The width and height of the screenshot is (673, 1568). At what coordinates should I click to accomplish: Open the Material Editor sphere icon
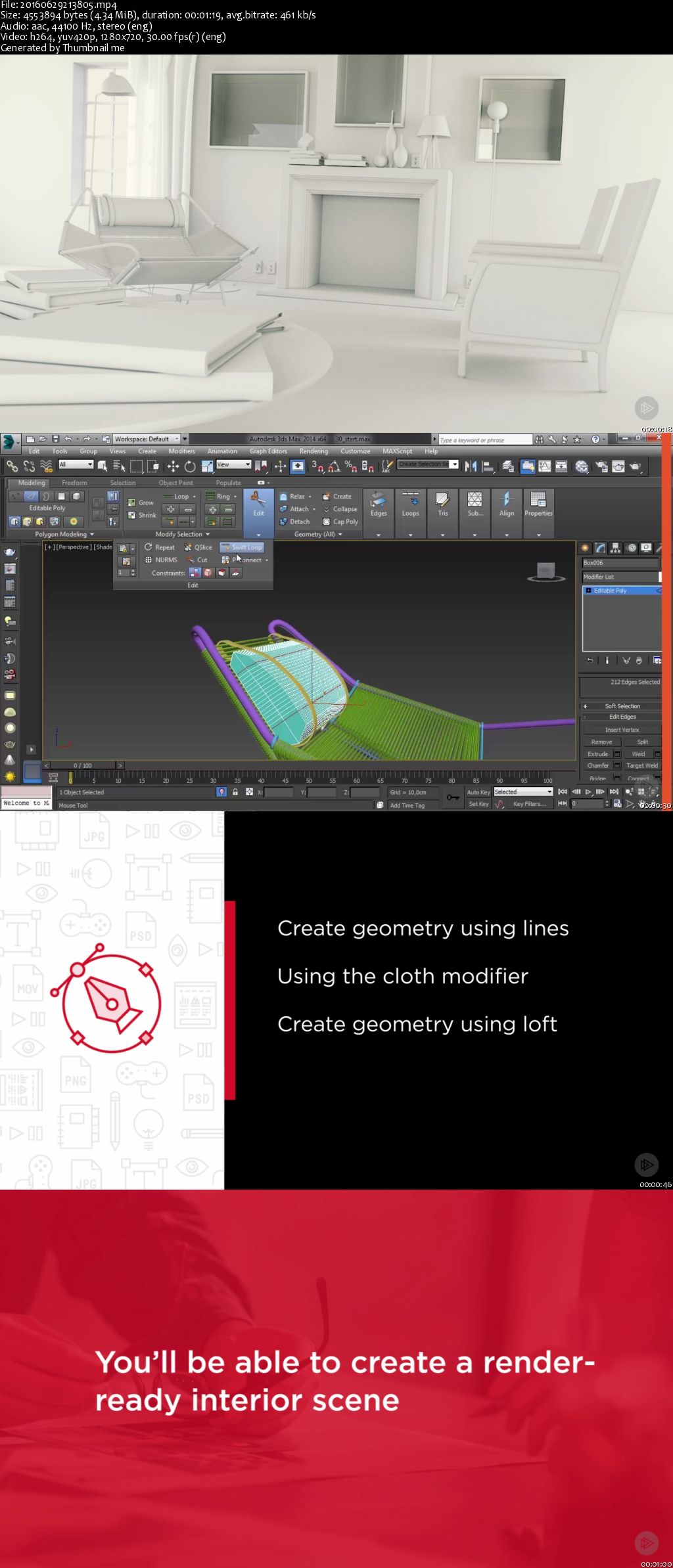[x=582, y=466]
